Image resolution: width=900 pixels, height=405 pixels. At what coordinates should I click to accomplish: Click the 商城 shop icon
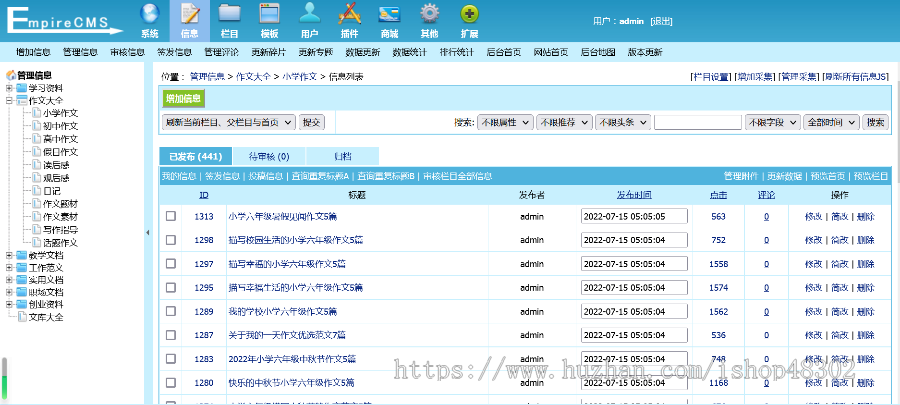(389, 14)
